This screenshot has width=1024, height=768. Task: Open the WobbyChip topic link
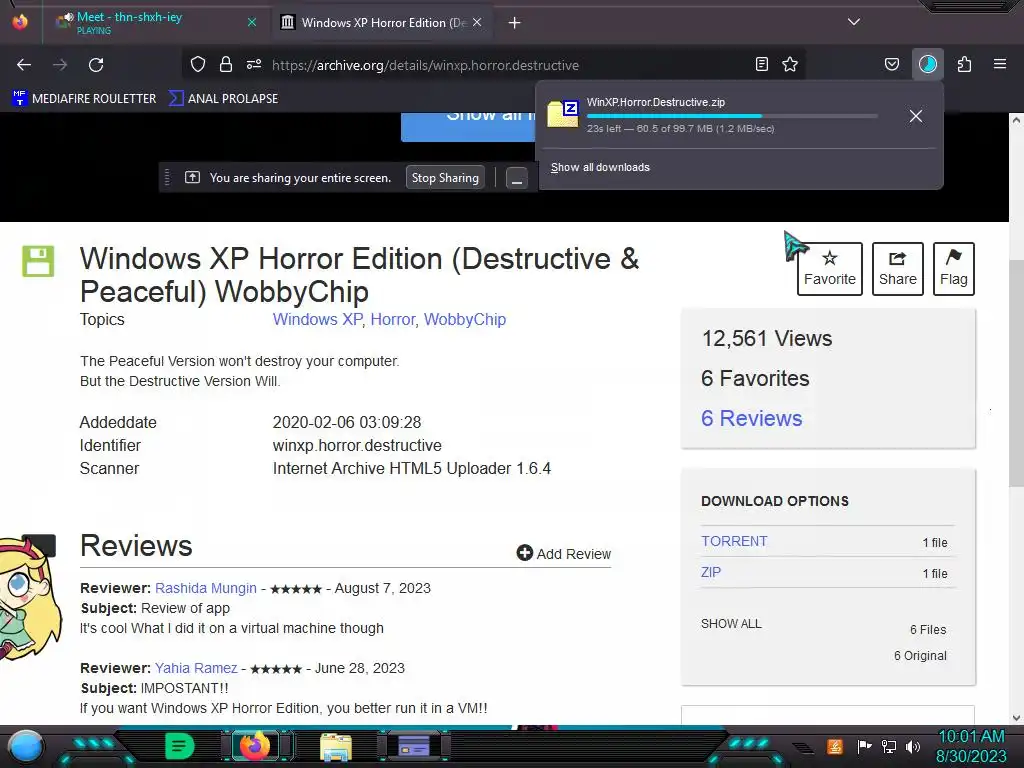pos(465,319)
